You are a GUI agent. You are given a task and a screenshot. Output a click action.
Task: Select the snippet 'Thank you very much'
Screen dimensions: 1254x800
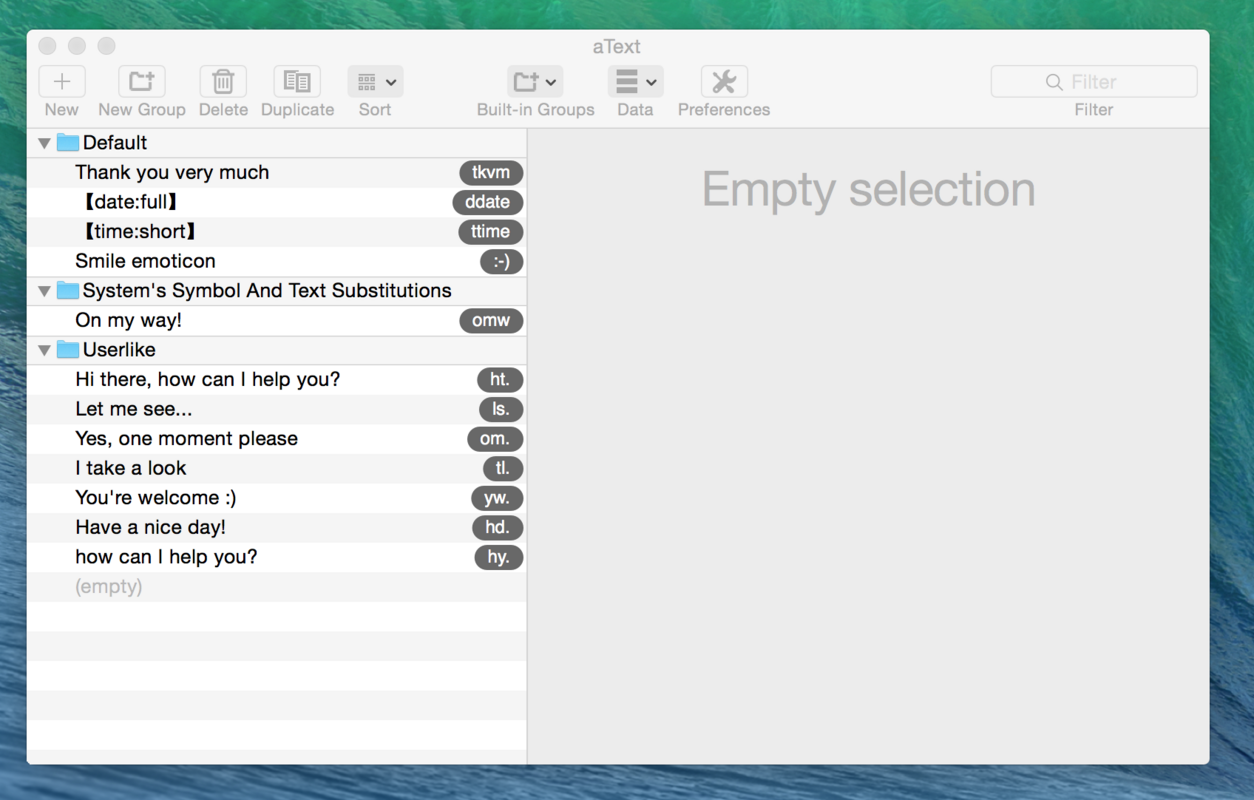(172, 172)
